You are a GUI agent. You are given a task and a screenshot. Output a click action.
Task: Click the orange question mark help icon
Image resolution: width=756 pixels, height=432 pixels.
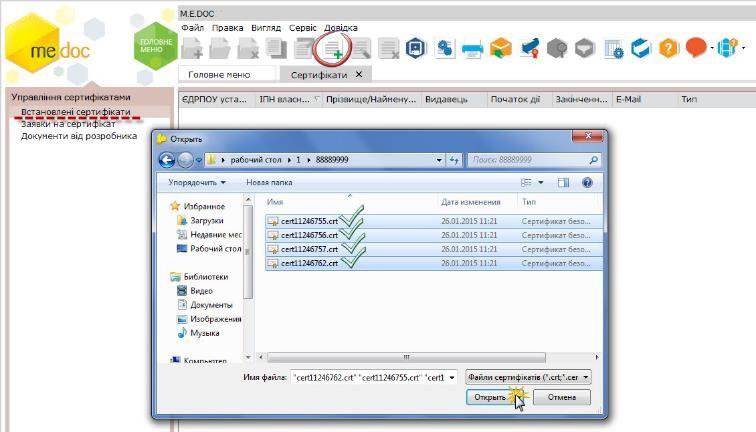(668, 49)
